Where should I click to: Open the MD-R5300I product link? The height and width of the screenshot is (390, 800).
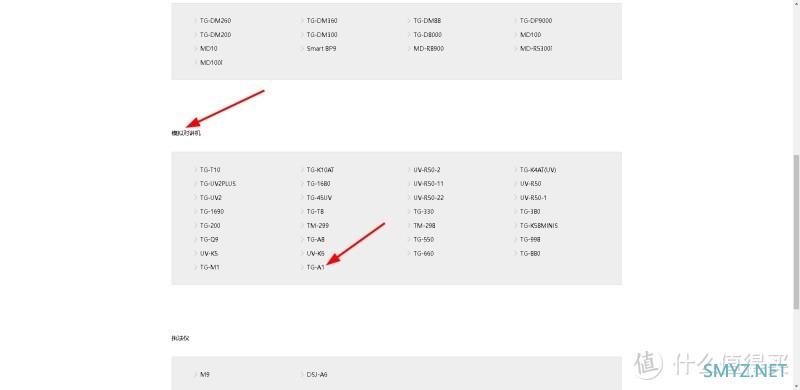pos(536,48)
